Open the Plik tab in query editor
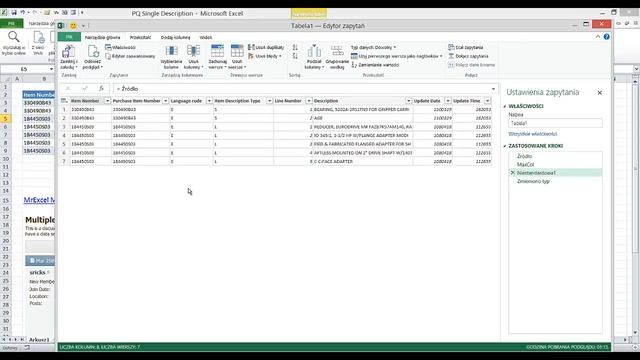The width and height of the screenshot is (640, 360). [x=69, y=37]
